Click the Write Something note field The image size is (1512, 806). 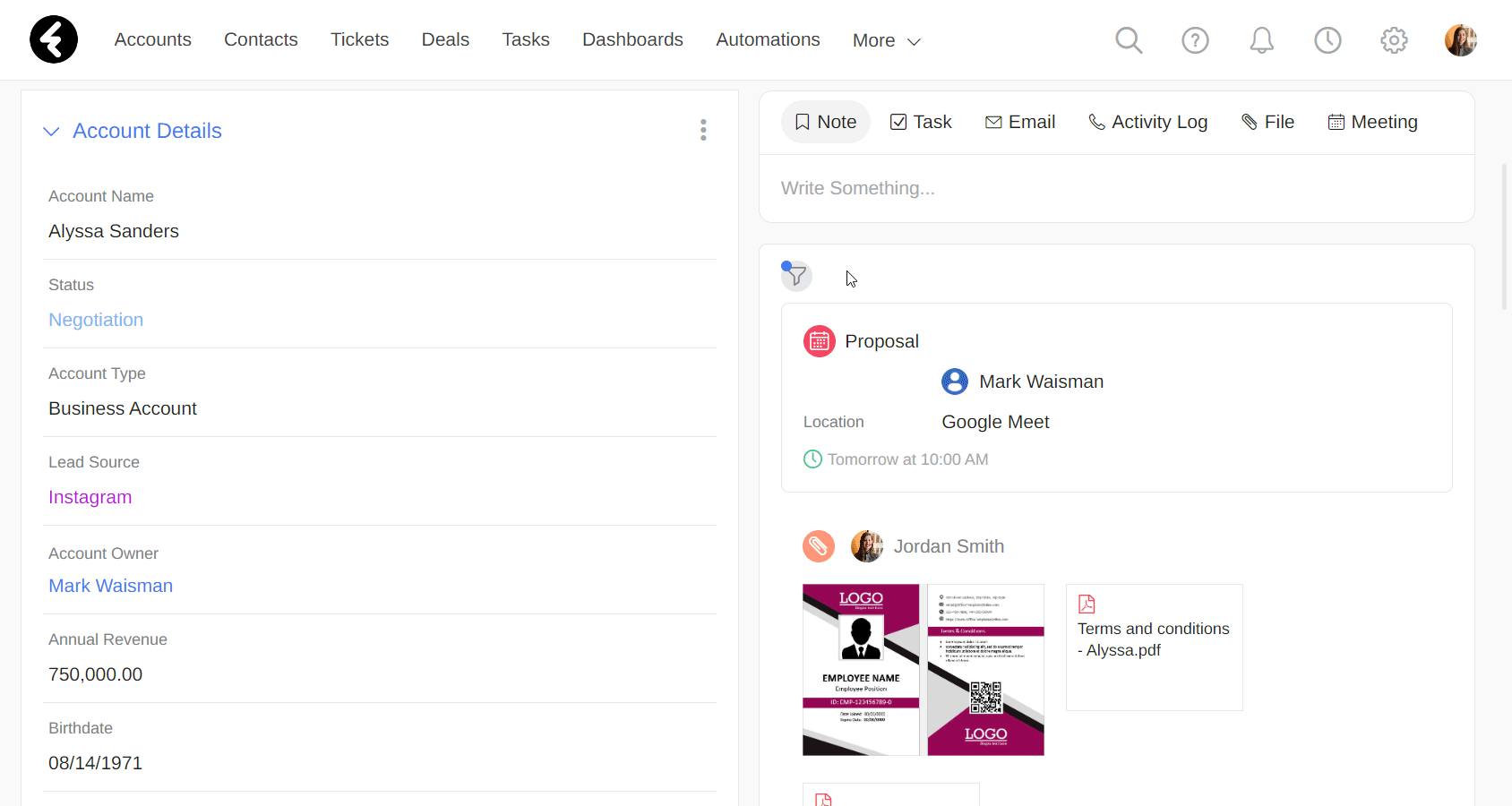pyautogui.click(x=1116, y=188)
